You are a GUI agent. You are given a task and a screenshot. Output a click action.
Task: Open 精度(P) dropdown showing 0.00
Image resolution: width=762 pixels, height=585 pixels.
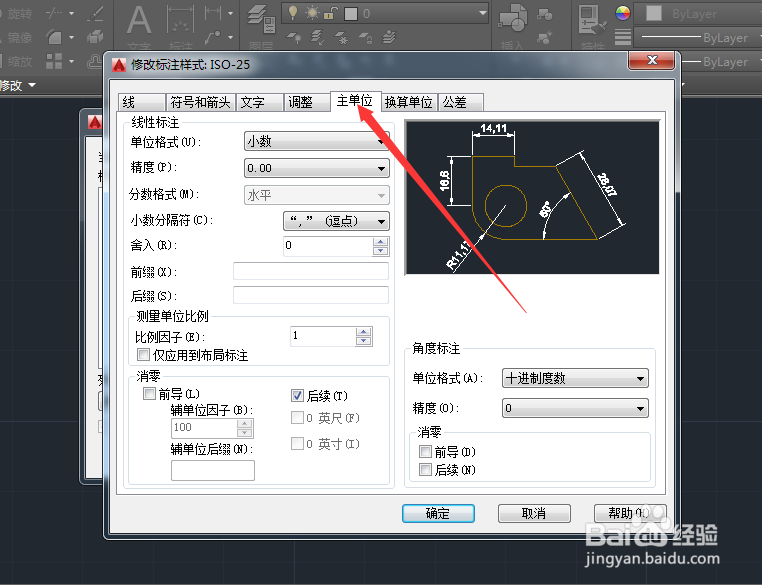316,168
